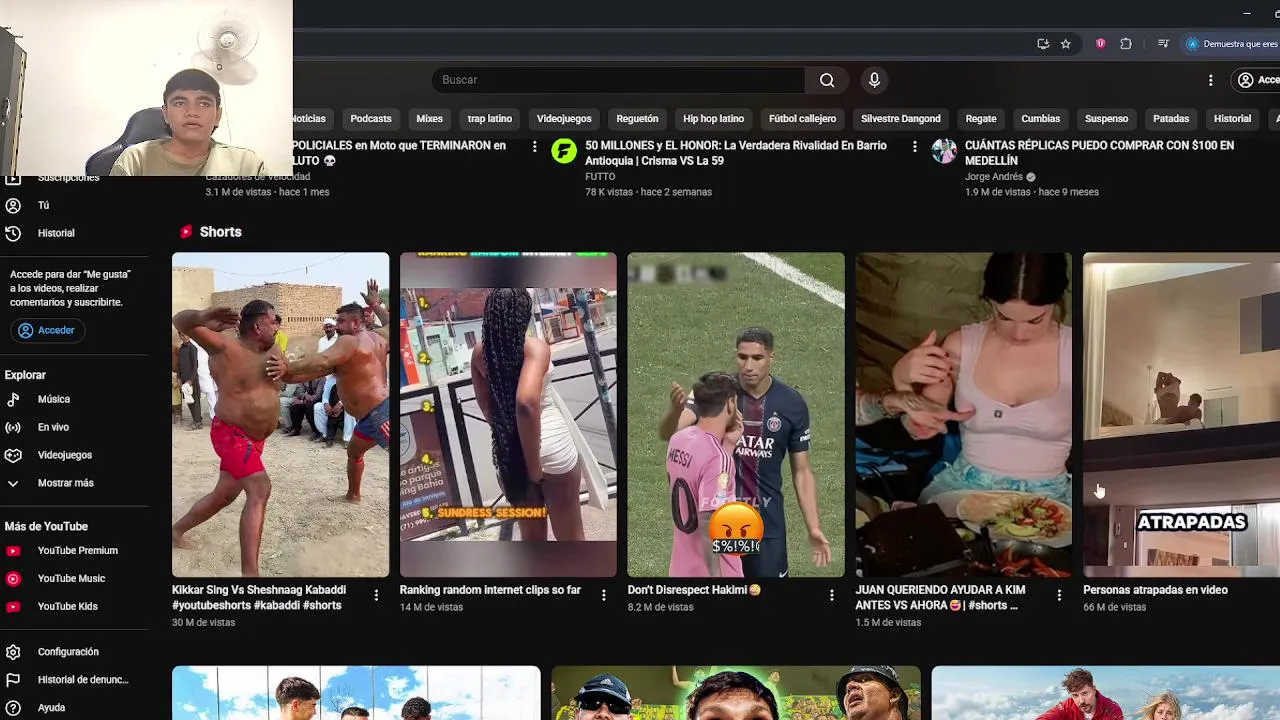
Task: Open options for Kikkar Sing Kabaddi short
Action: pyautogui.click(x=376, y=595)
